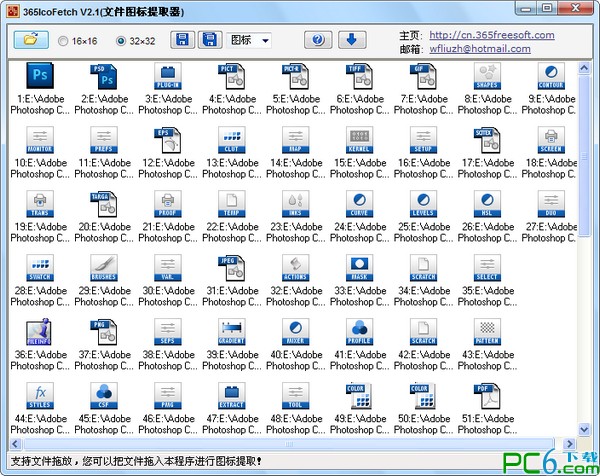This screenshot has height=476, width=600.
Task: Select the ACTIONS icon number 32
Action: [295, 267]
